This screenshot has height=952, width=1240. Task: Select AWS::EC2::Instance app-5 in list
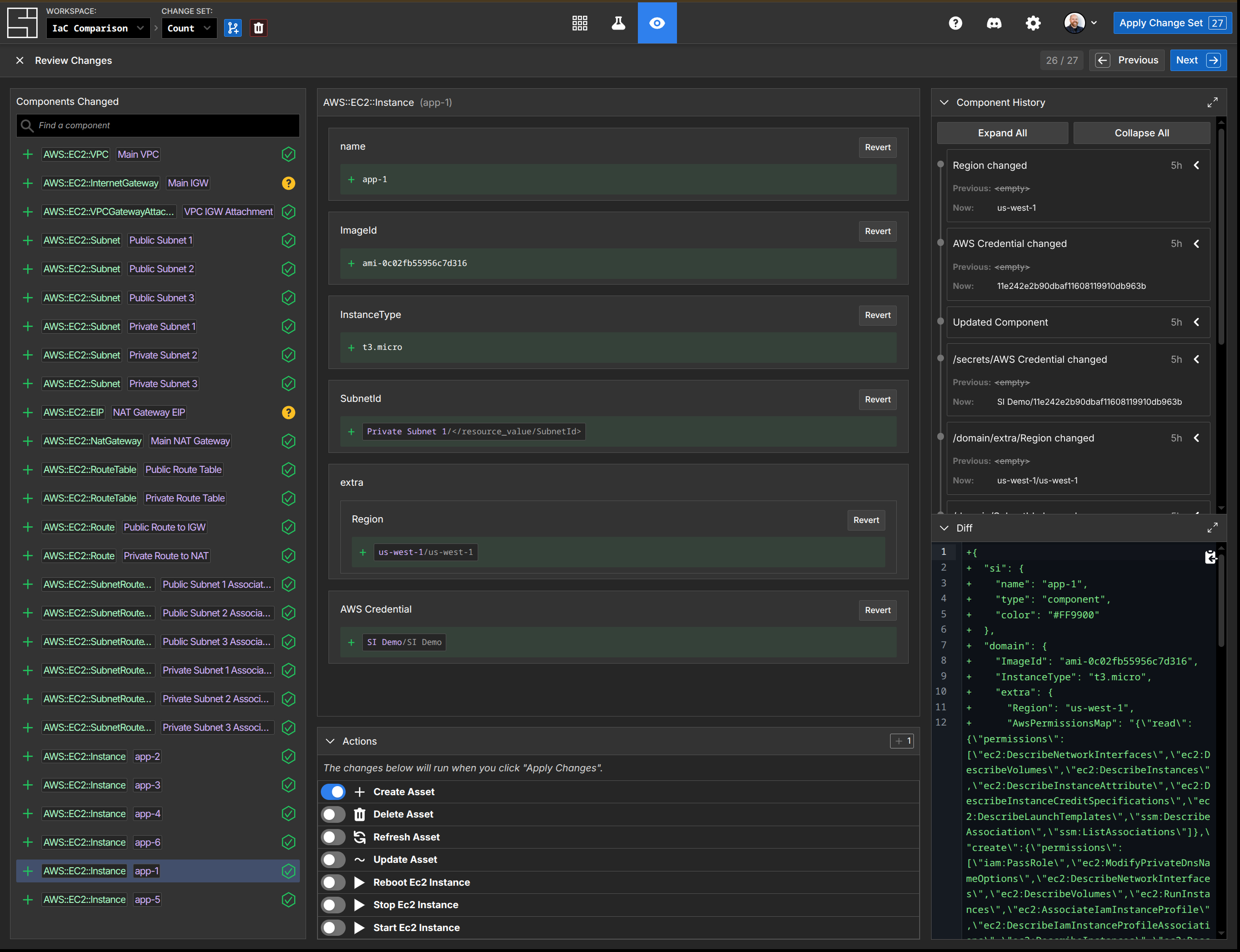(147, 900)
